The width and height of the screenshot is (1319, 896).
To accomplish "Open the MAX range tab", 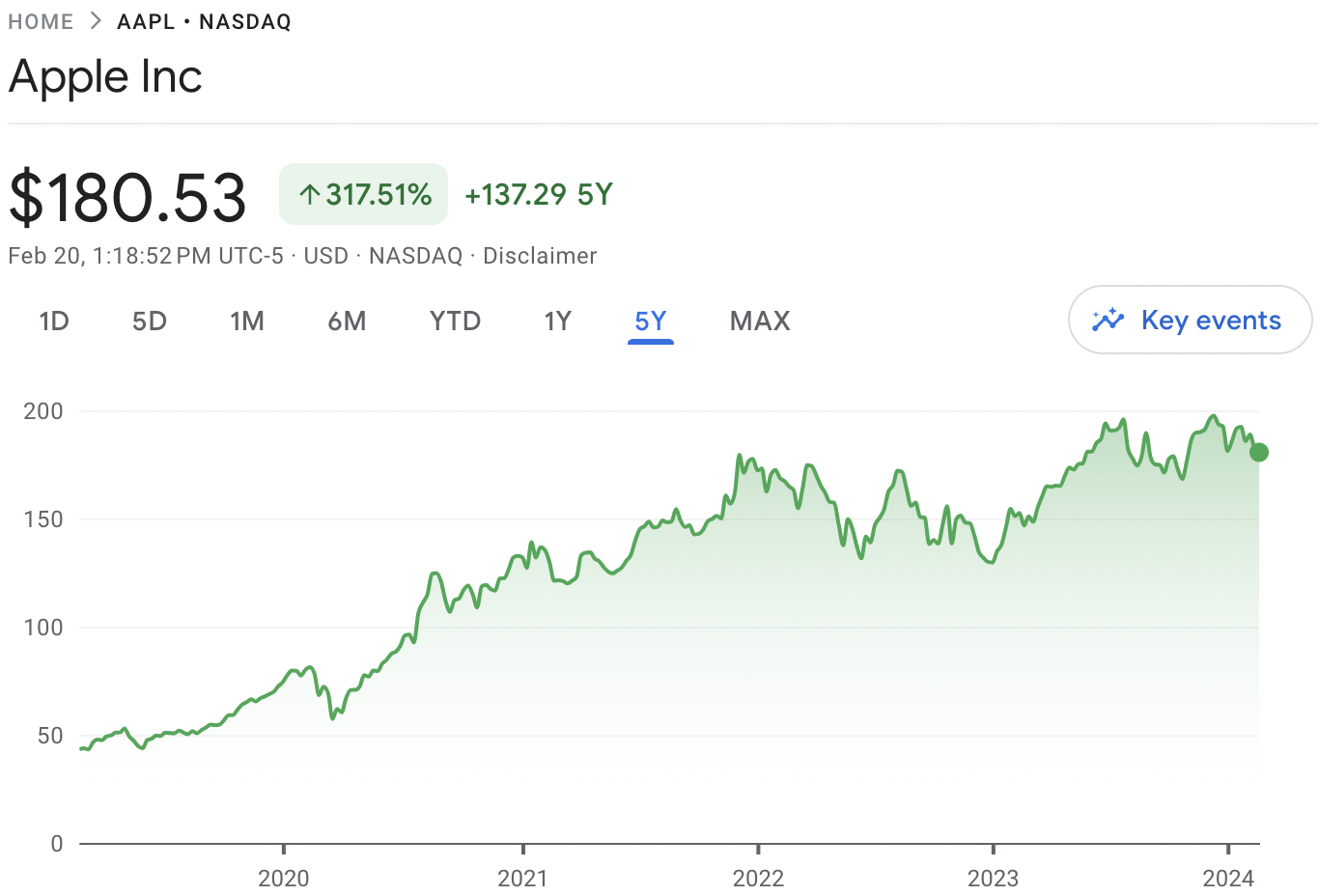I will tap(760, 321).
